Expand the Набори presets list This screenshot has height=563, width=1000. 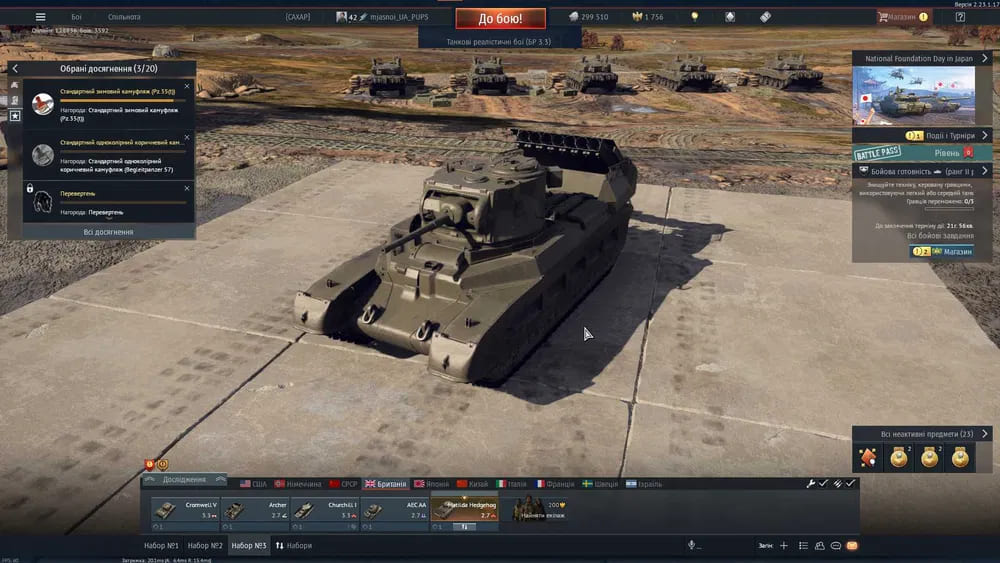pos(295,546)
